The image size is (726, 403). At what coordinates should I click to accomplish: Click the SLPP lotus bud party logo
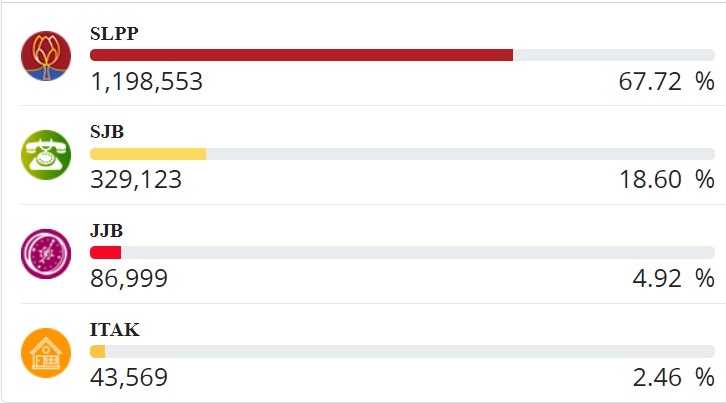(x=46, y=56)
